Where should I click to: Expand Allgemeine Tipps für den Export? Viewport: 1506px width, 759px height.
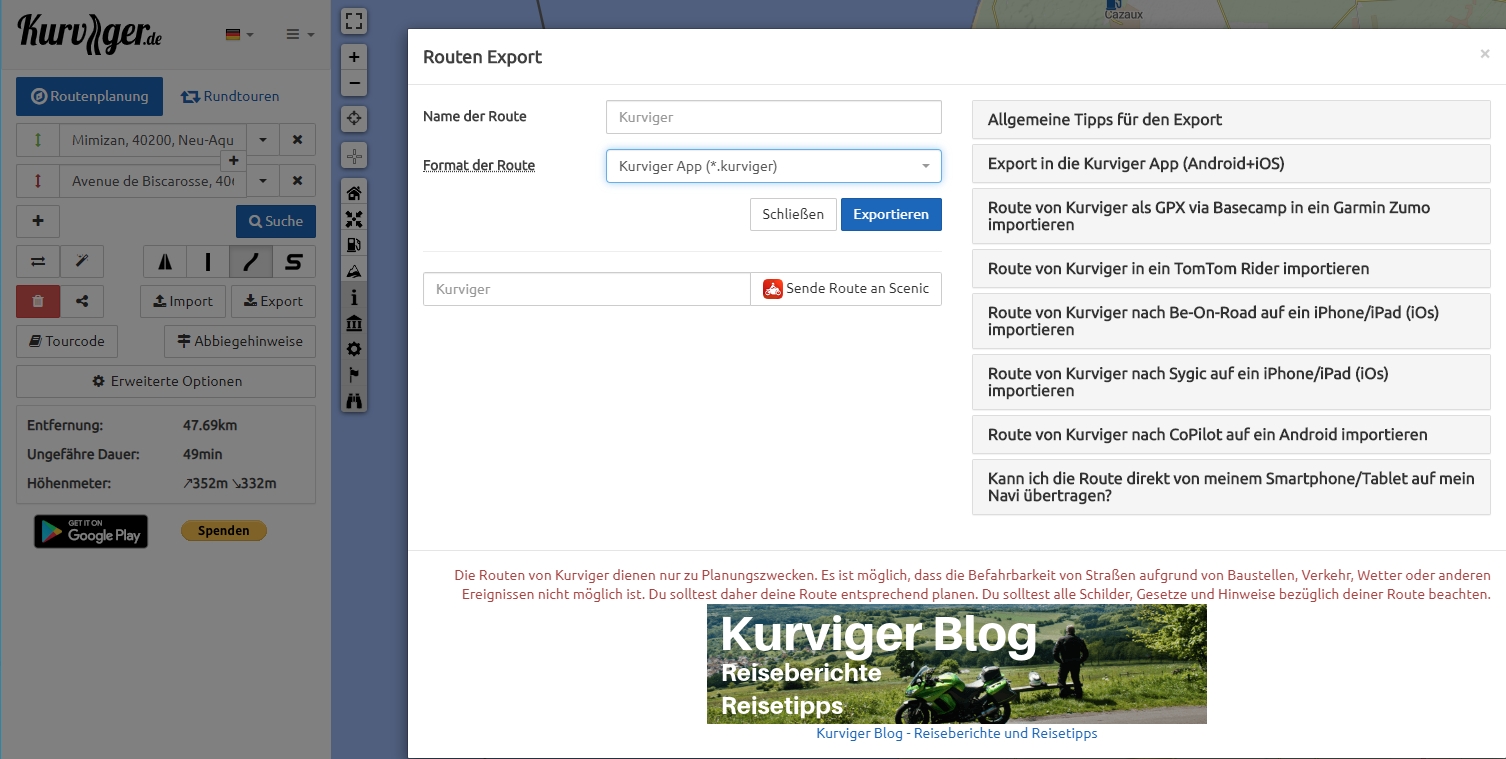(x=1231, y=119)
